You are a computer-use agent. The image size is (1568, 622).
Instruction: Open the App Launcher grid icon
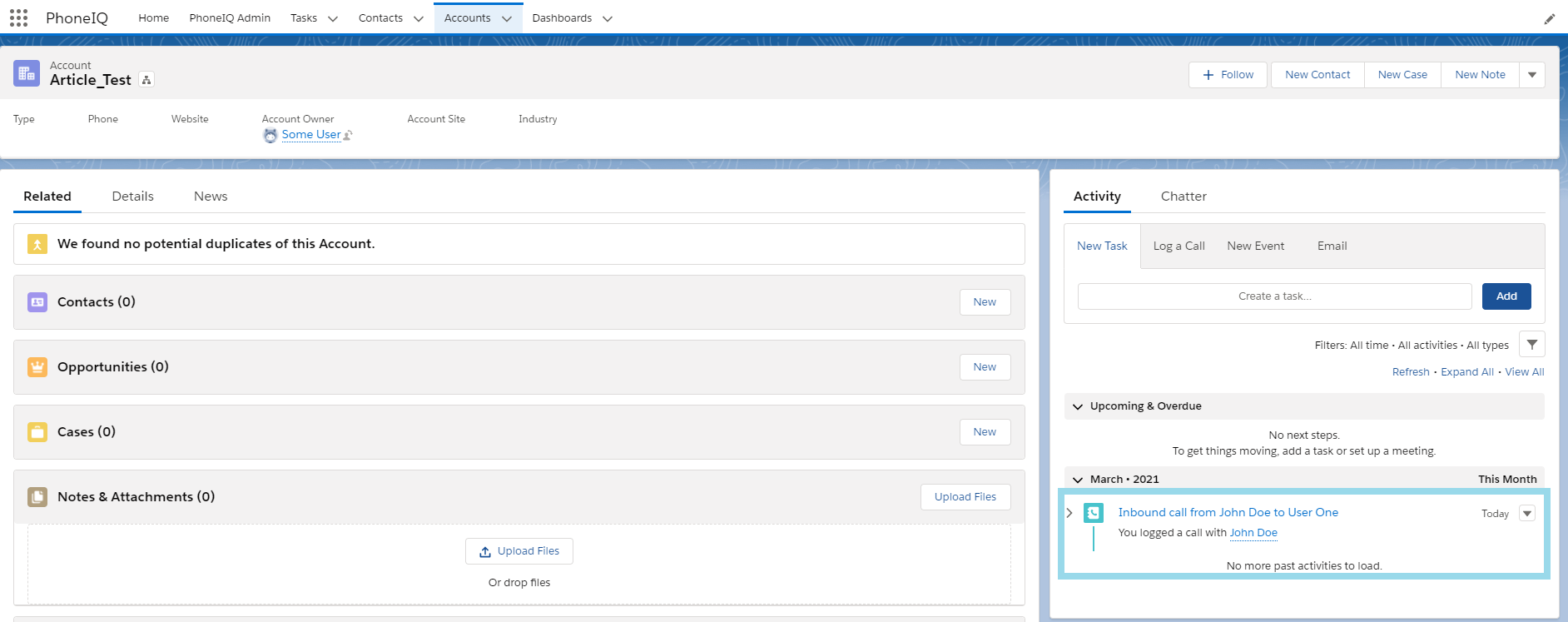18,17
